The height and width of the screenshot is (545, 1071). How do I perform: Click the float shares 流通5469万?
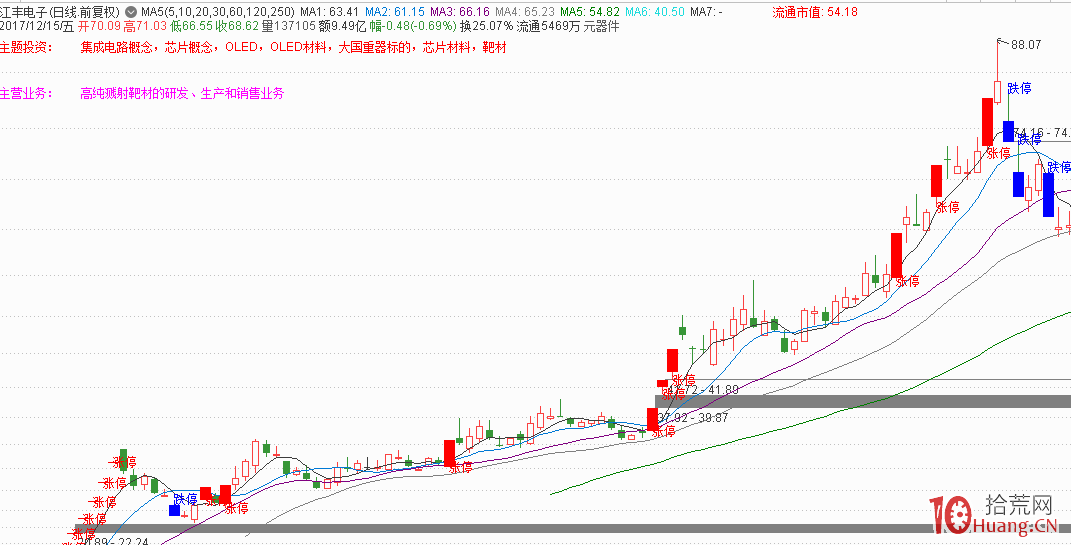[548, 27]
